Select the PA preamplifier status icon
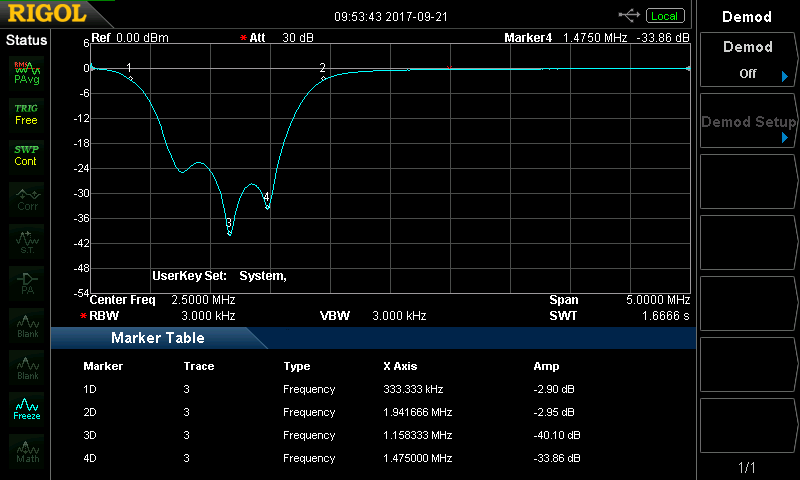This screenshot has height=480, width=800. tap(27, 283)
